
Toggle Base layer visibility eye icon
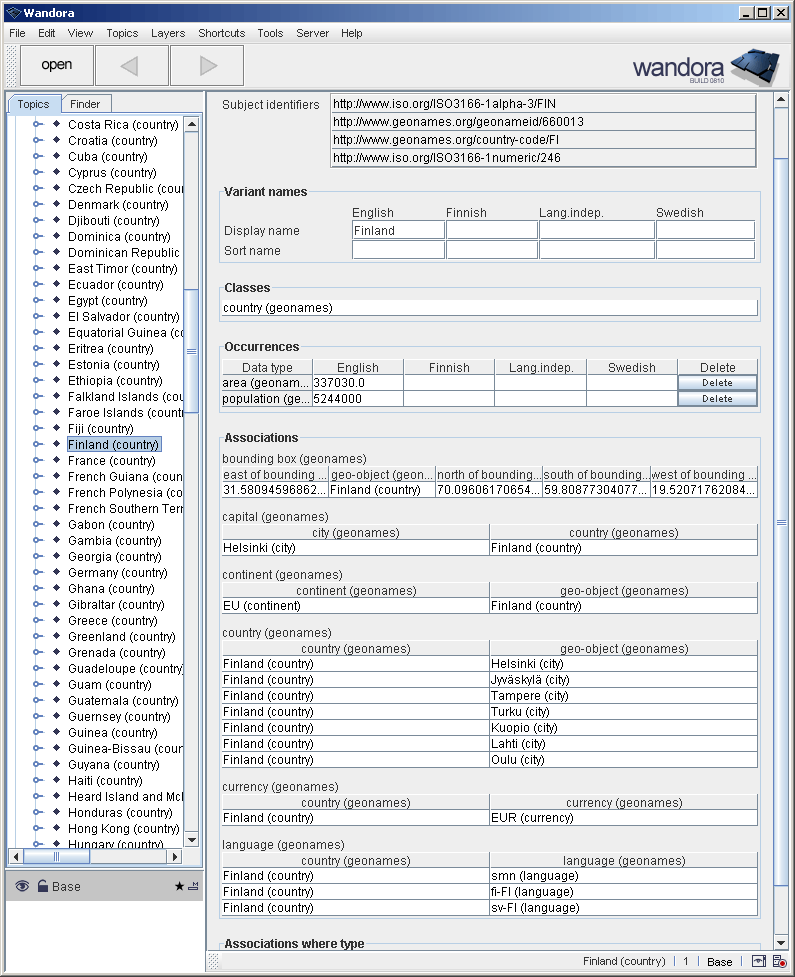coord(22,887)
